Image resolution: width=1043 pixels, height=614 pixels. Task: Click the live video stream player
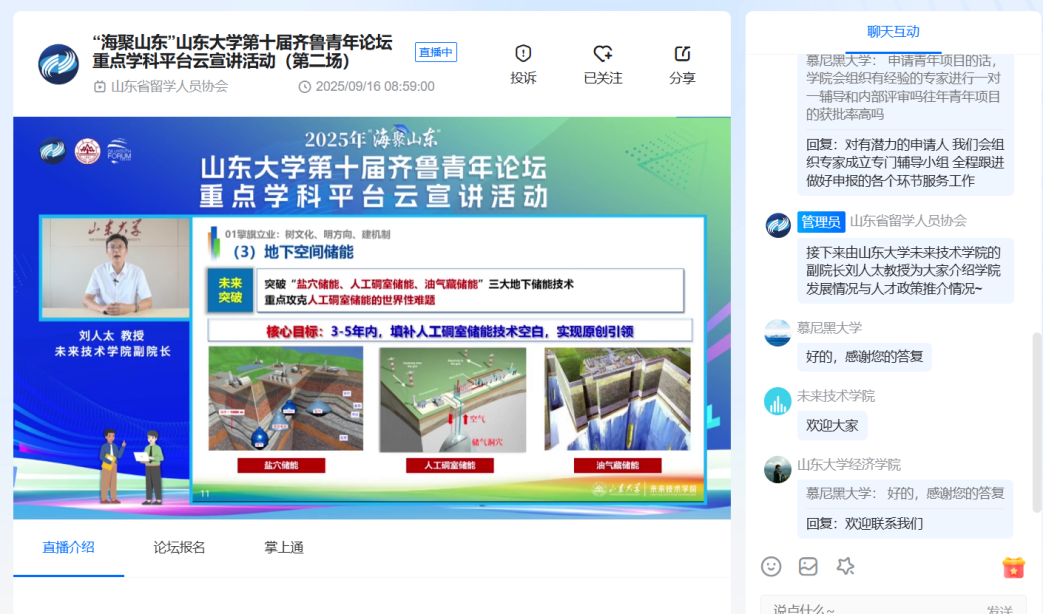coord(372,318)
